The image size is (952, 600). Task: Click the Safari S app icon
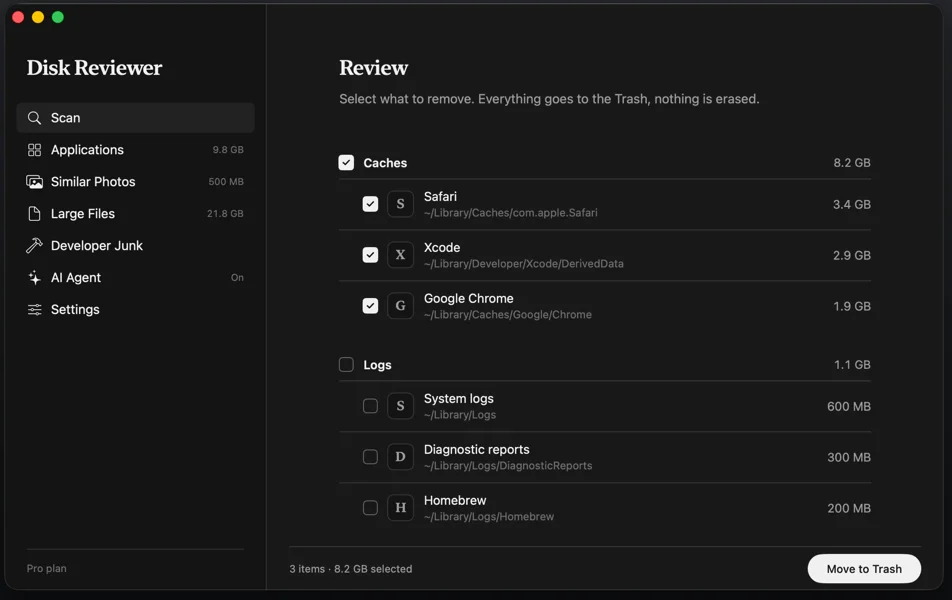click(x=400, y=204)
